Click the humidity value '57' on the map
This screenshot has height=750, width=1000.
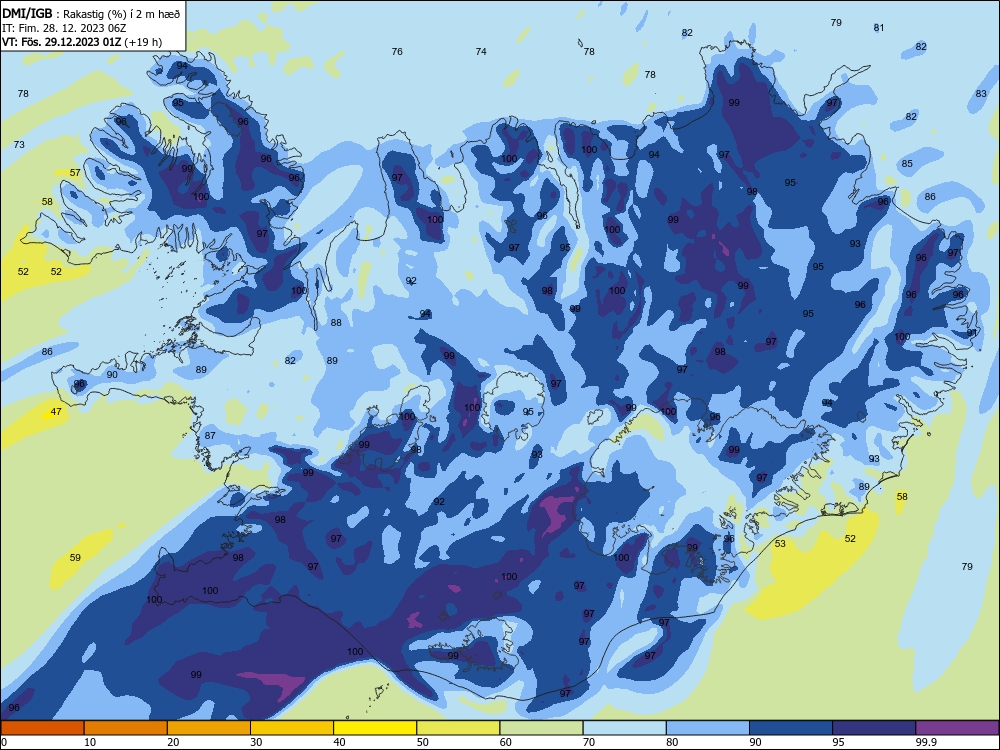75,173
